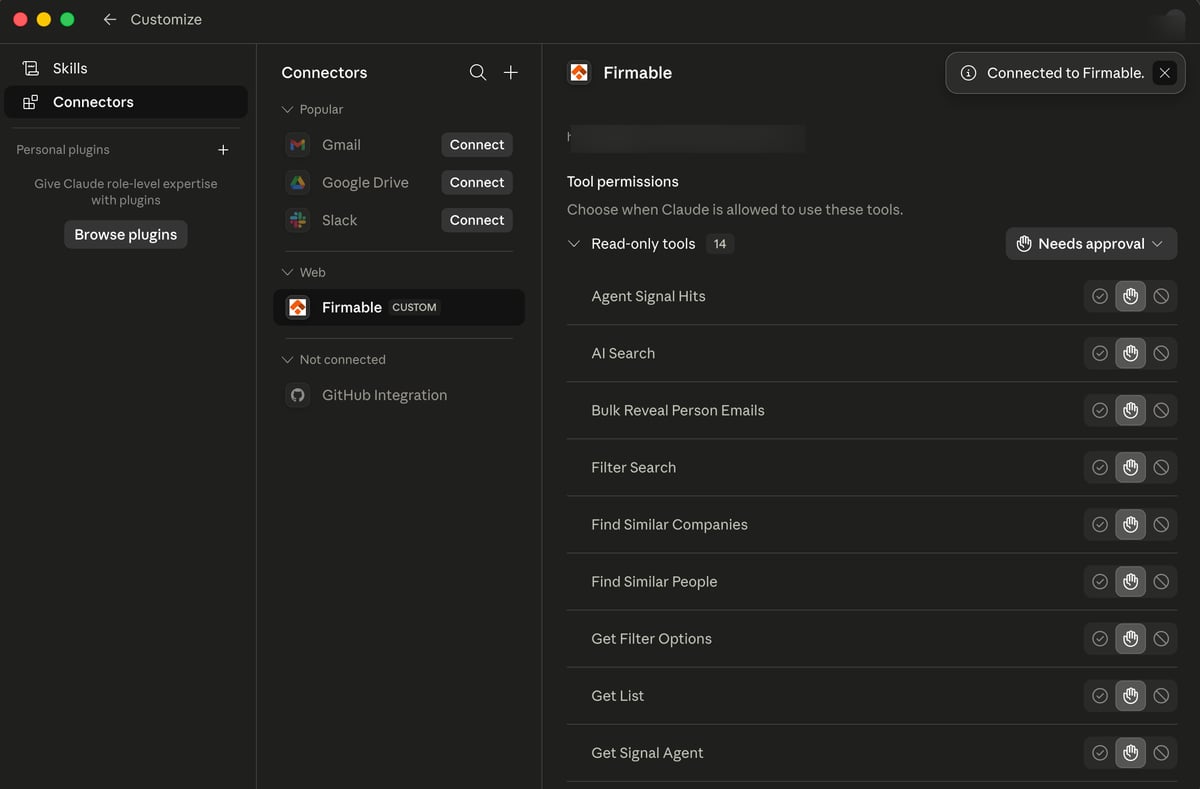Connect the Gmail connector

(477, 145)
